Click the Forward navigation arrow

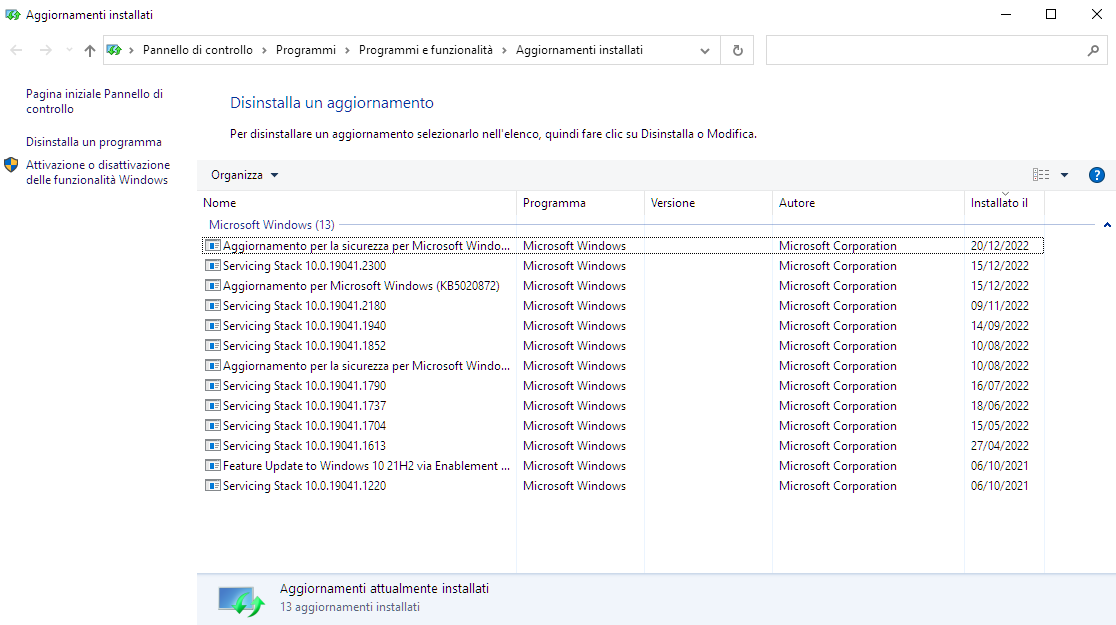click(46, 50)
